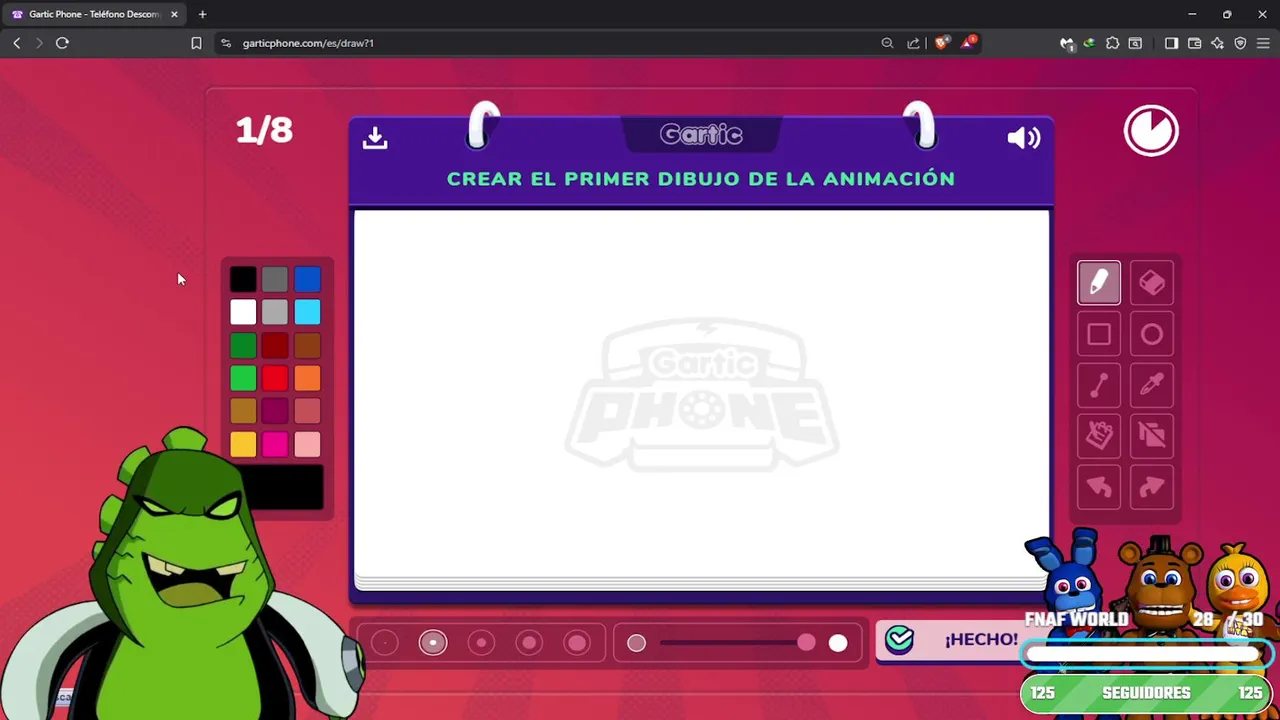The height and width of the screenshot is (720, 1280).
Task: Open the Brave Shields lion icon
Action: click(x=941, y=43)
